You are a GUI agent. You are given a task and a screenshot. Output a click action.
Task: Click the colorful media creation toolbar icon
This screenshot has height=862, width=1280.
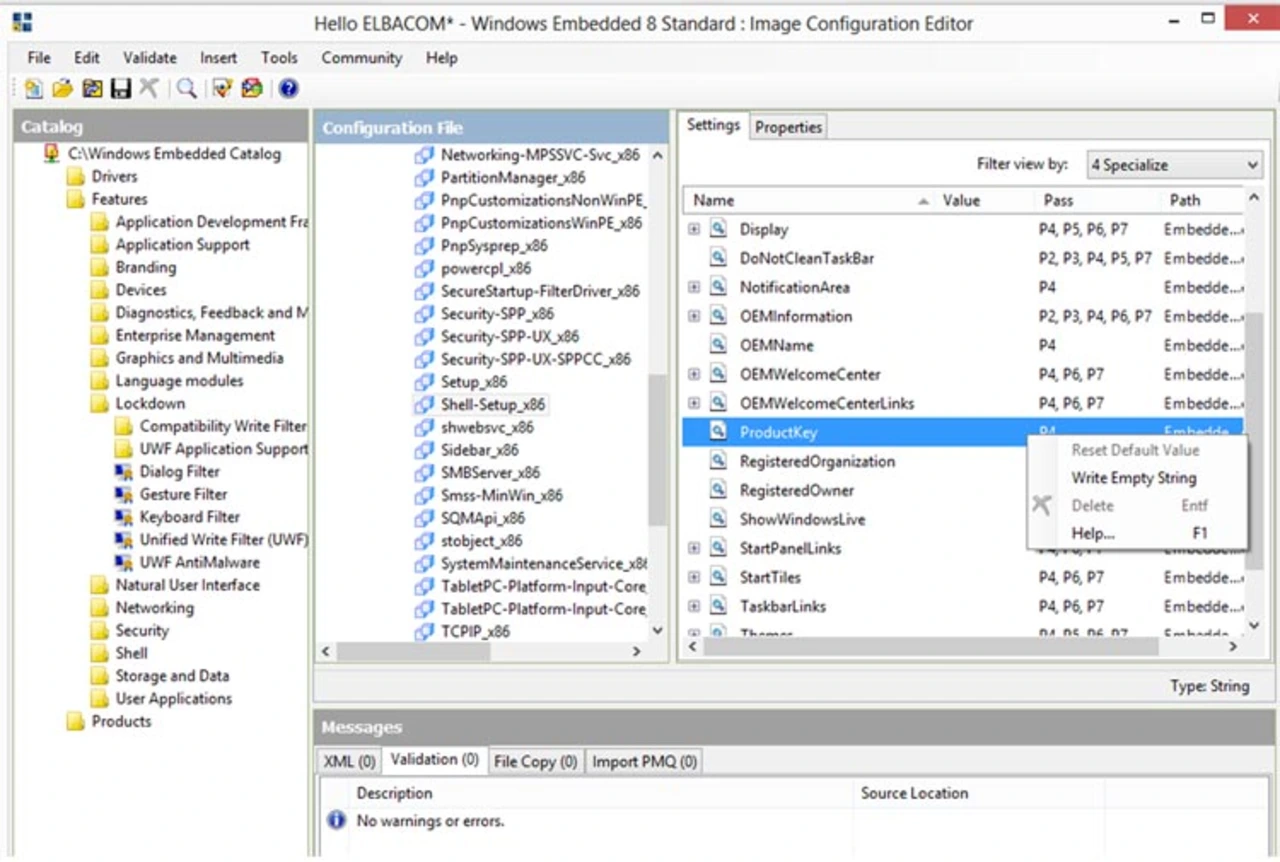[252, 89]
